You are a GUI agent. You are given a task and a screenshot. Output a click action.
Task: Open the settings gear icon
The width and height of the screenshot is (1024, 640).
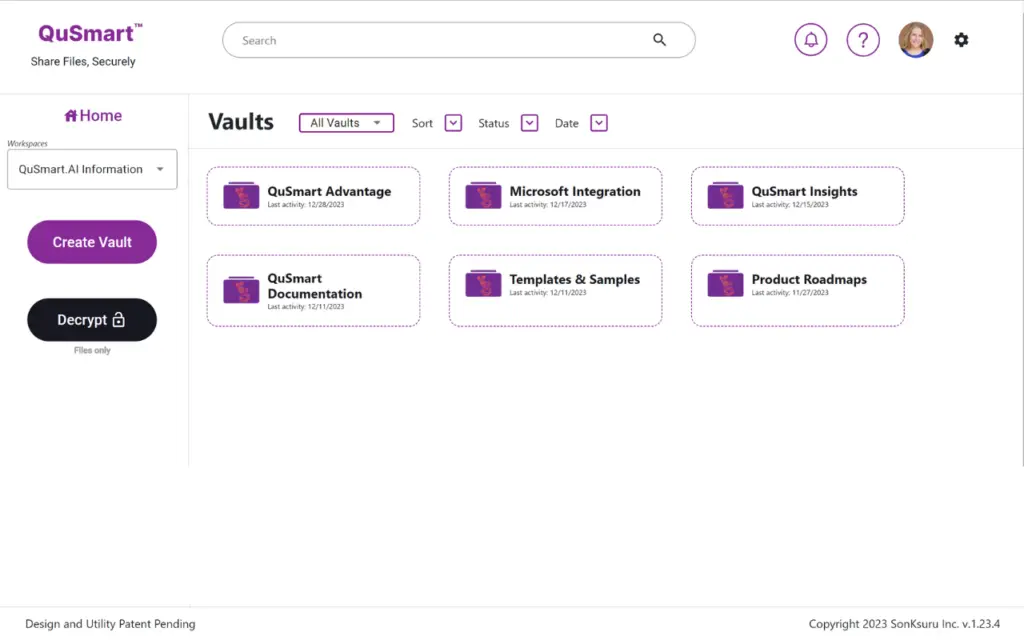coord(961,40)
